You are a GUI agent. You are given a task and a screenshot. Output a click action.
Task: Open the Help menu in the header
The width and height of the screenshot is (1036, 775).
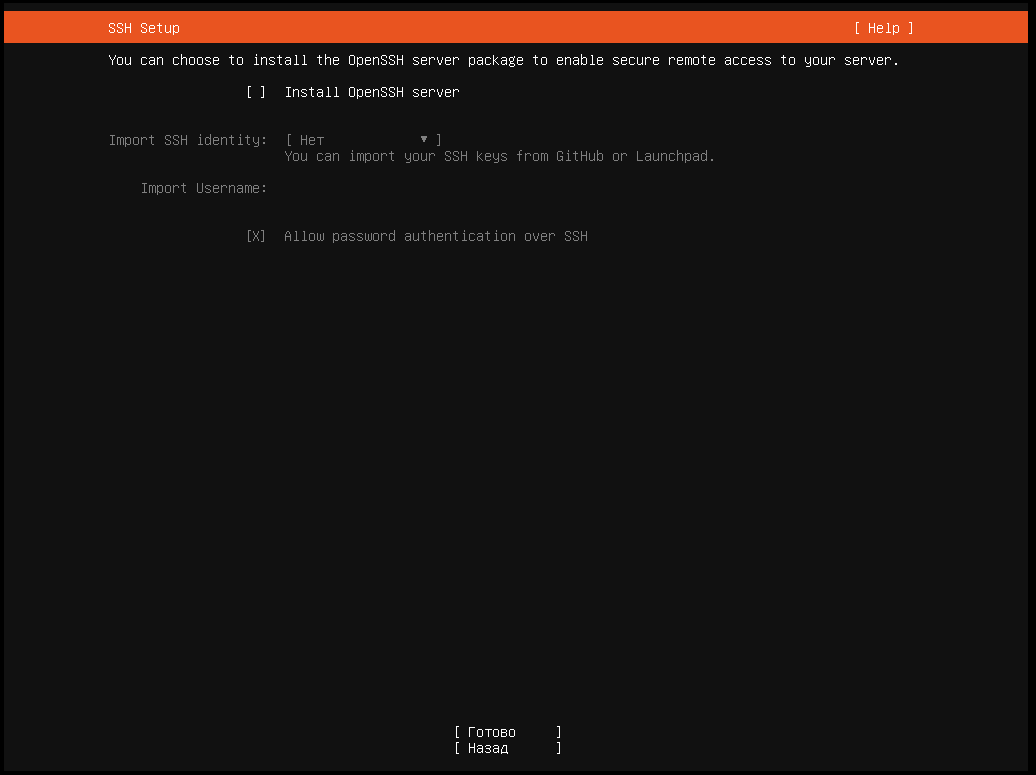[x=883, y=28]
